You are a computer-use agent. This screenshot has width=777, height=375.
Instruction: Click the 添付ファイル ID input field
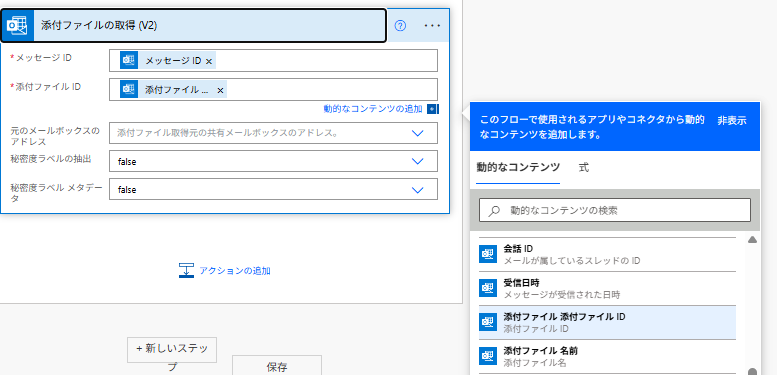[274, 89]
